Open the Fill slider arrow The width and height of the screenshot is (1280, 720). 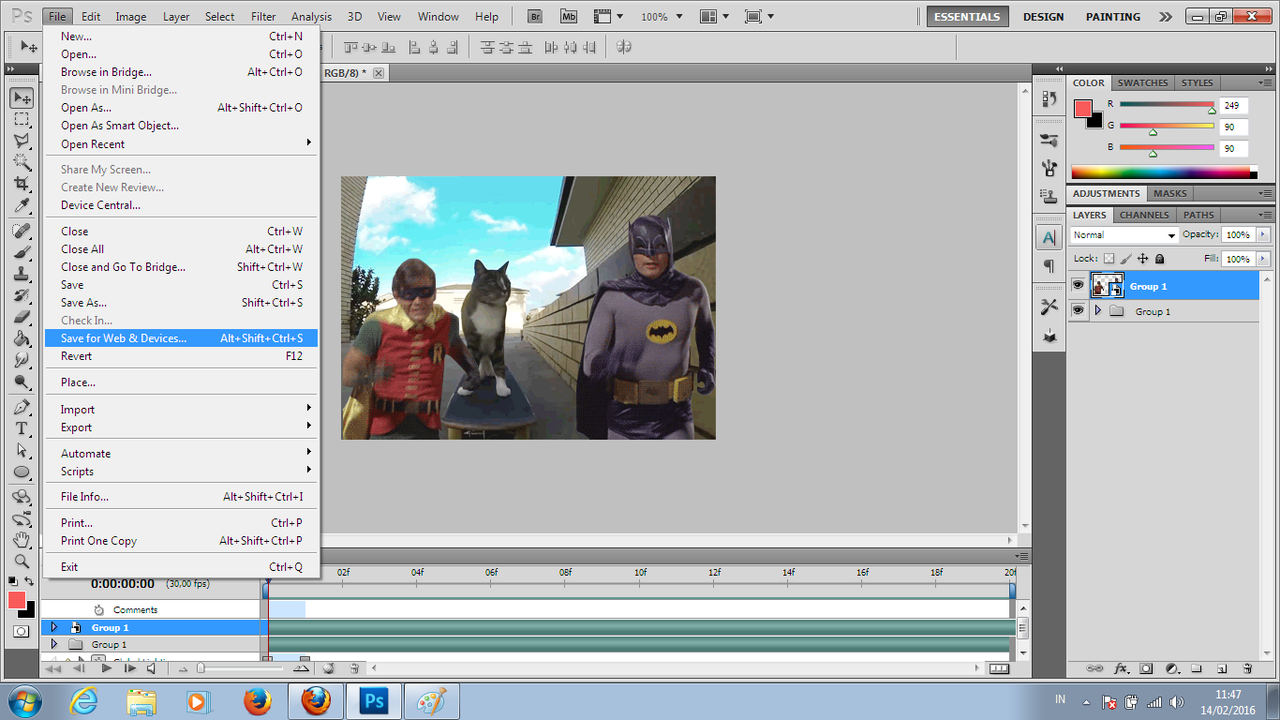(1263, 259)
